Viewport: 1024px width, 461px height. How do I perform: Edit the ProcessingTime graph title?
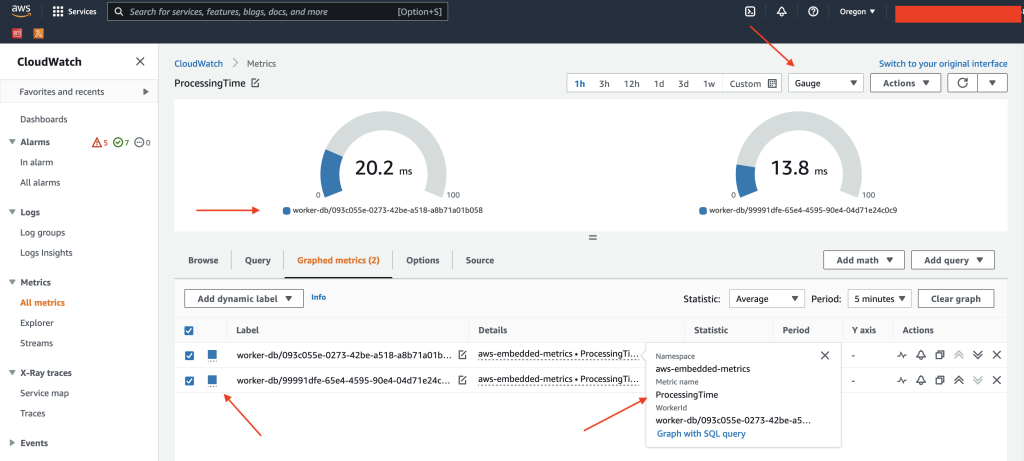coord(255,83)
